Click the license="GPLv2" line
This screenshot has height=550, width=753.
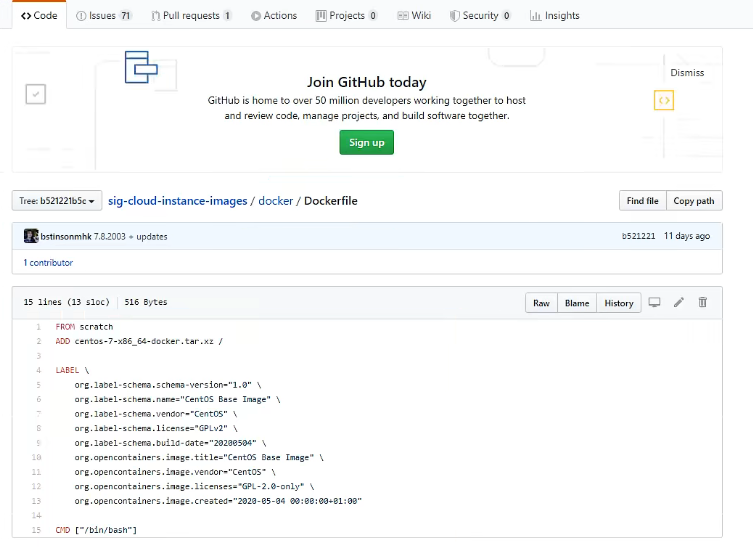pos(156,428)
